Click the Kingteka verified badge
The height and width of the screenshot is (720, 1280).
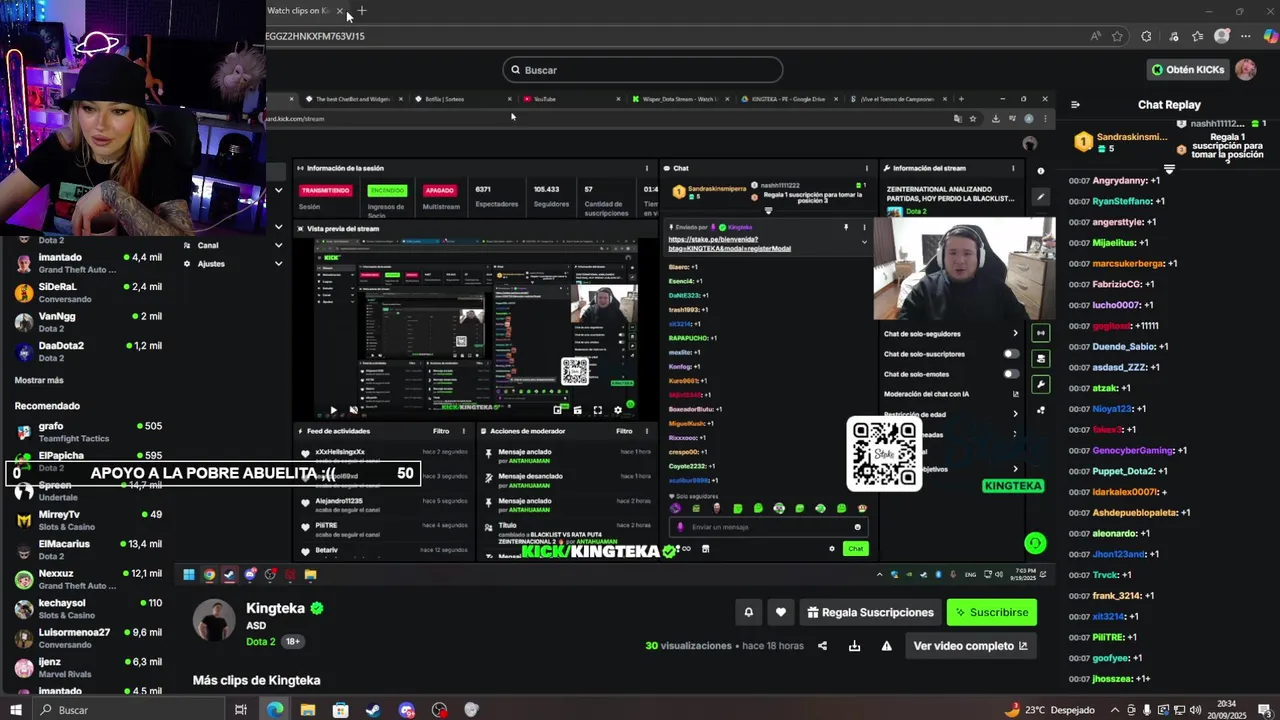(x=317, y=608)
